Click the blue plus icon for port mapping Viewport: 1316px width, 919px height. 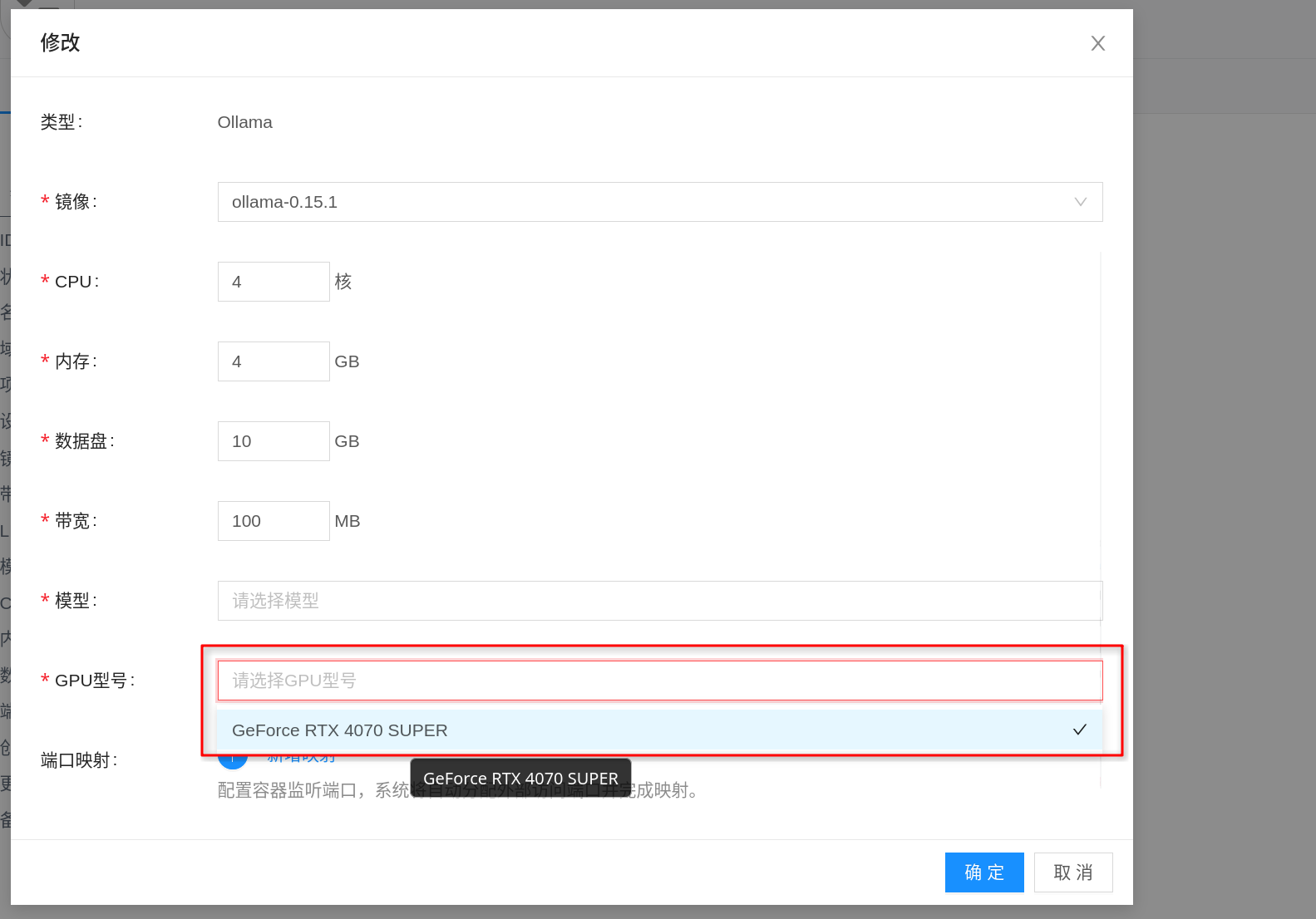point(233,759)
